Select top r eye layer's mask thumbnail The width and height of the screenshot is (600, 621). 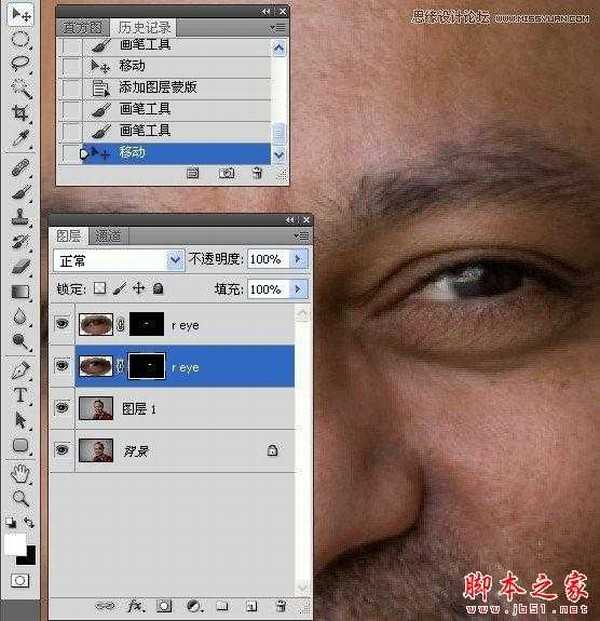point(147,324)
